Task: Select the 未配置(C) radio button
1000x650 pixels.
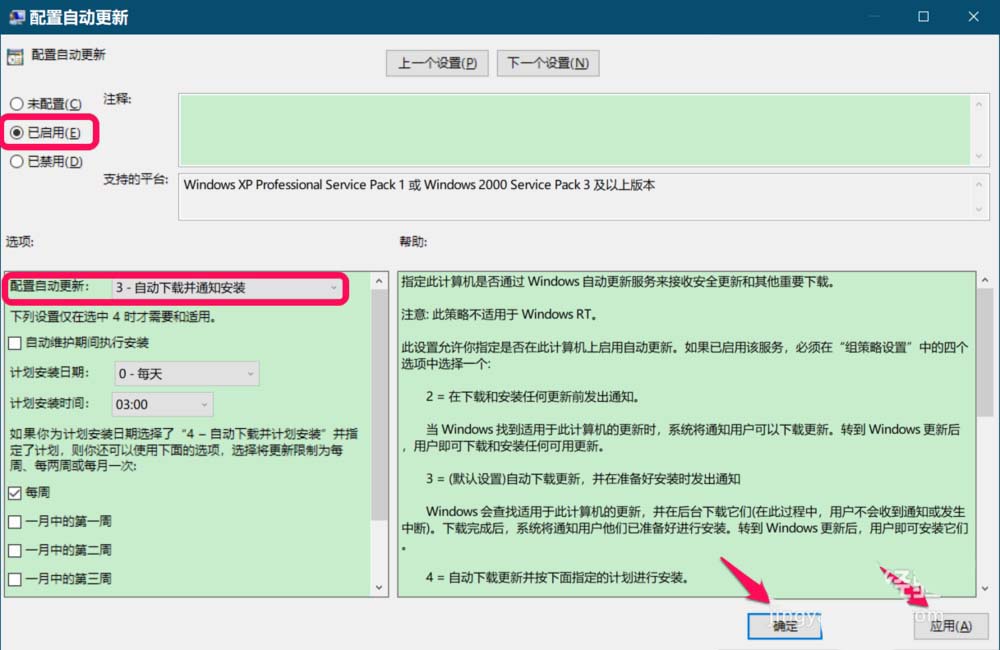Action: 17,104
